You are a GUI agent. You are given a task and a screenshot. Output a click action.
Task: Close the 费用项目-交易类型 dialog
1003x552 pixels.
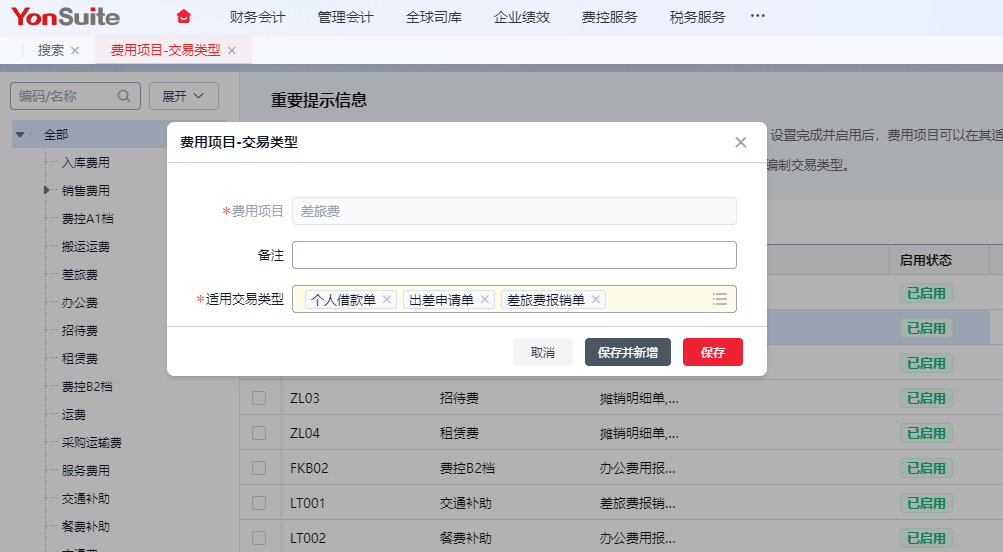point(741,142)
